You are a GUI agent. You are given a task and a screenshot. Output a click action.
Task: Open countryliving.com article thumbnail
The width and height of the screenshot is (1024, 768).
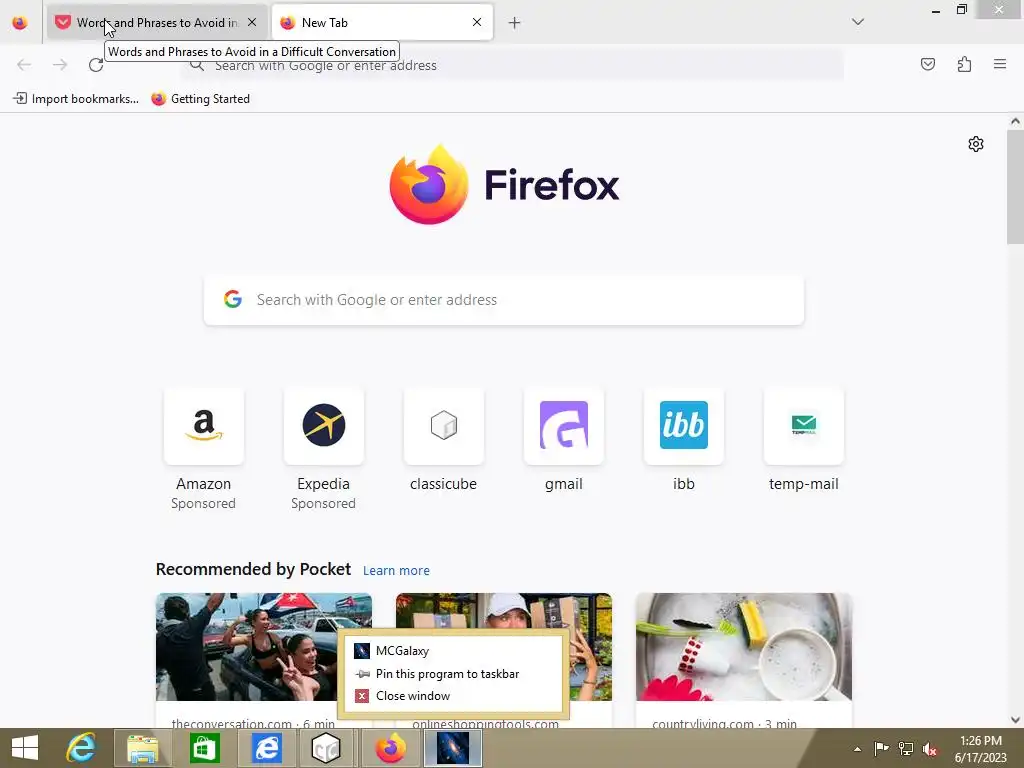click(744, 647)
